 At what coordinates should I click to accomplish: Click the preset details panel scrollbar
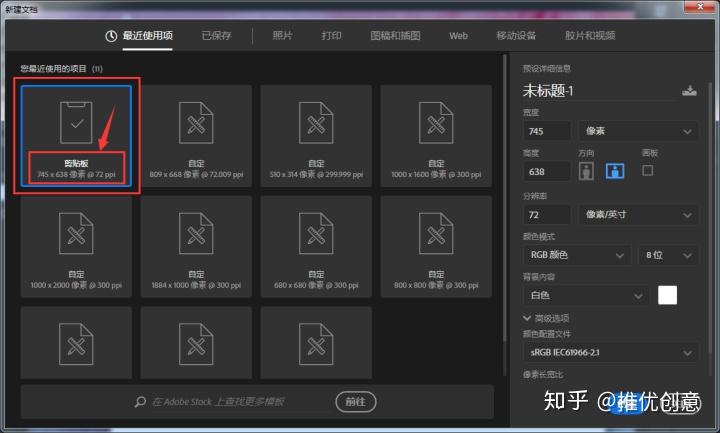(710, 218)
